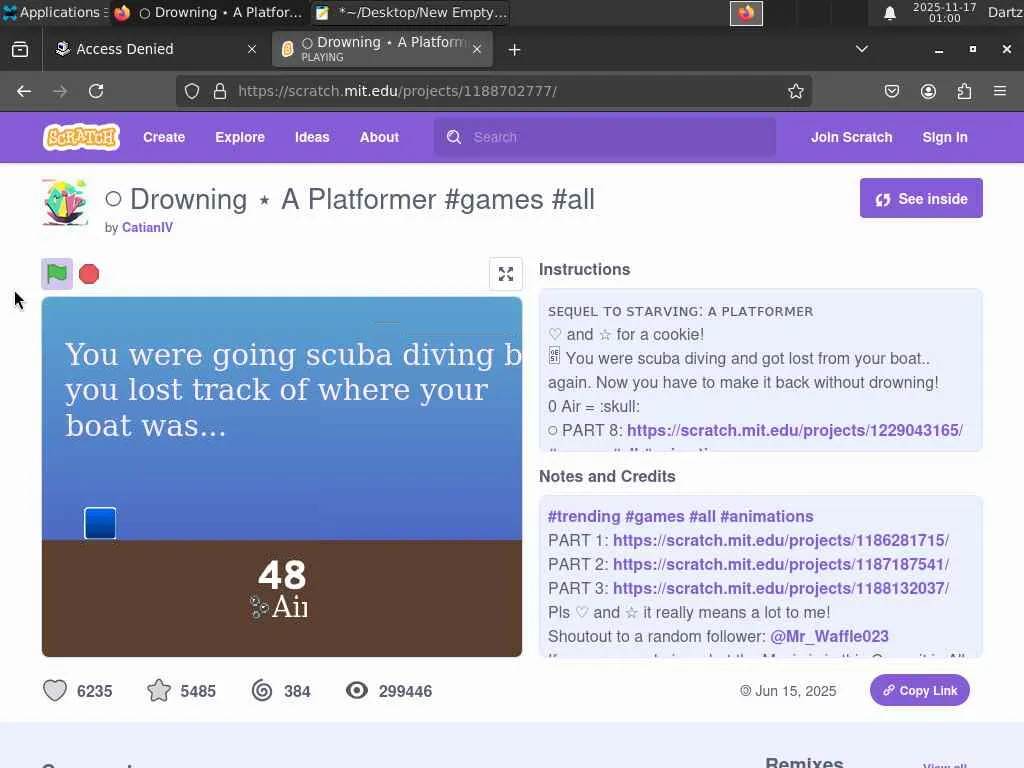
Task: Click the remix spiral icon next to 384
Action: [262, 690]
